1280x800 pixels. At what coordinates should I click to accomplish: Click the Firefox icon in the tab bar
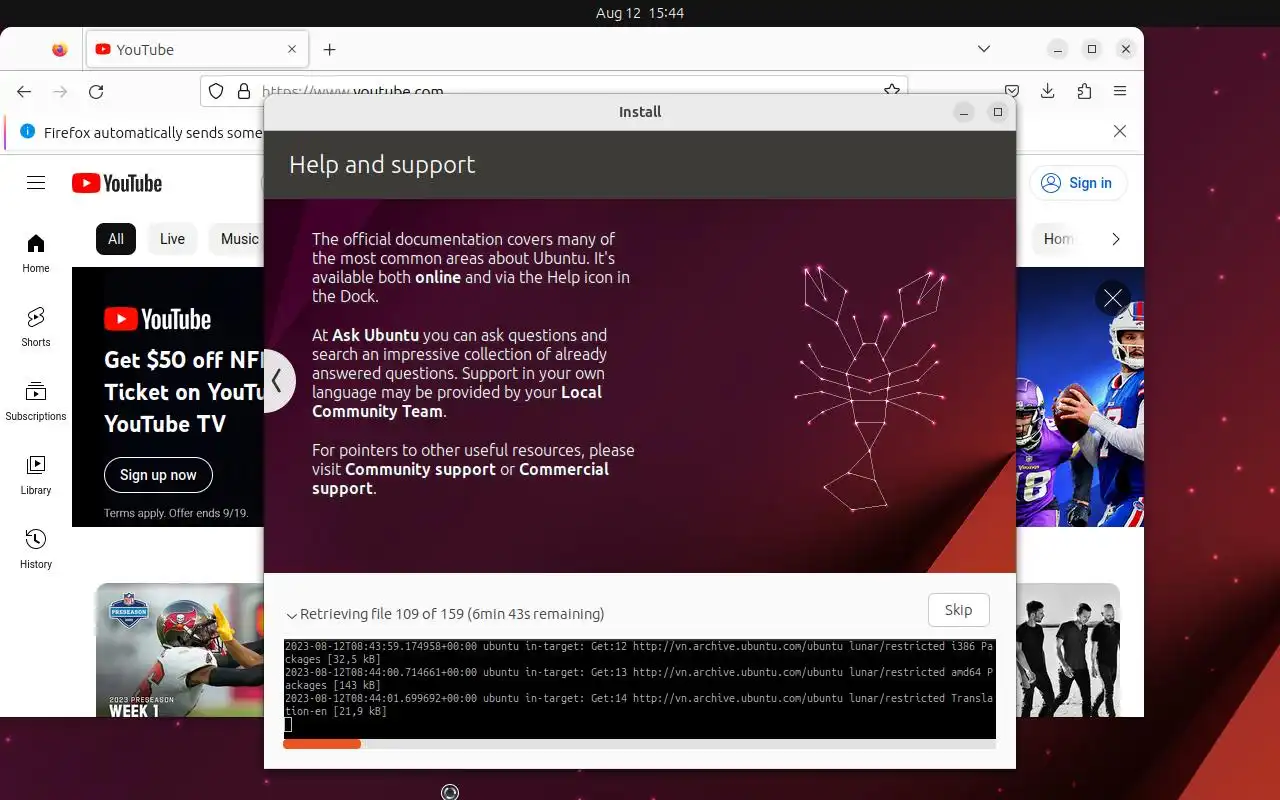[x=60, y=49]
